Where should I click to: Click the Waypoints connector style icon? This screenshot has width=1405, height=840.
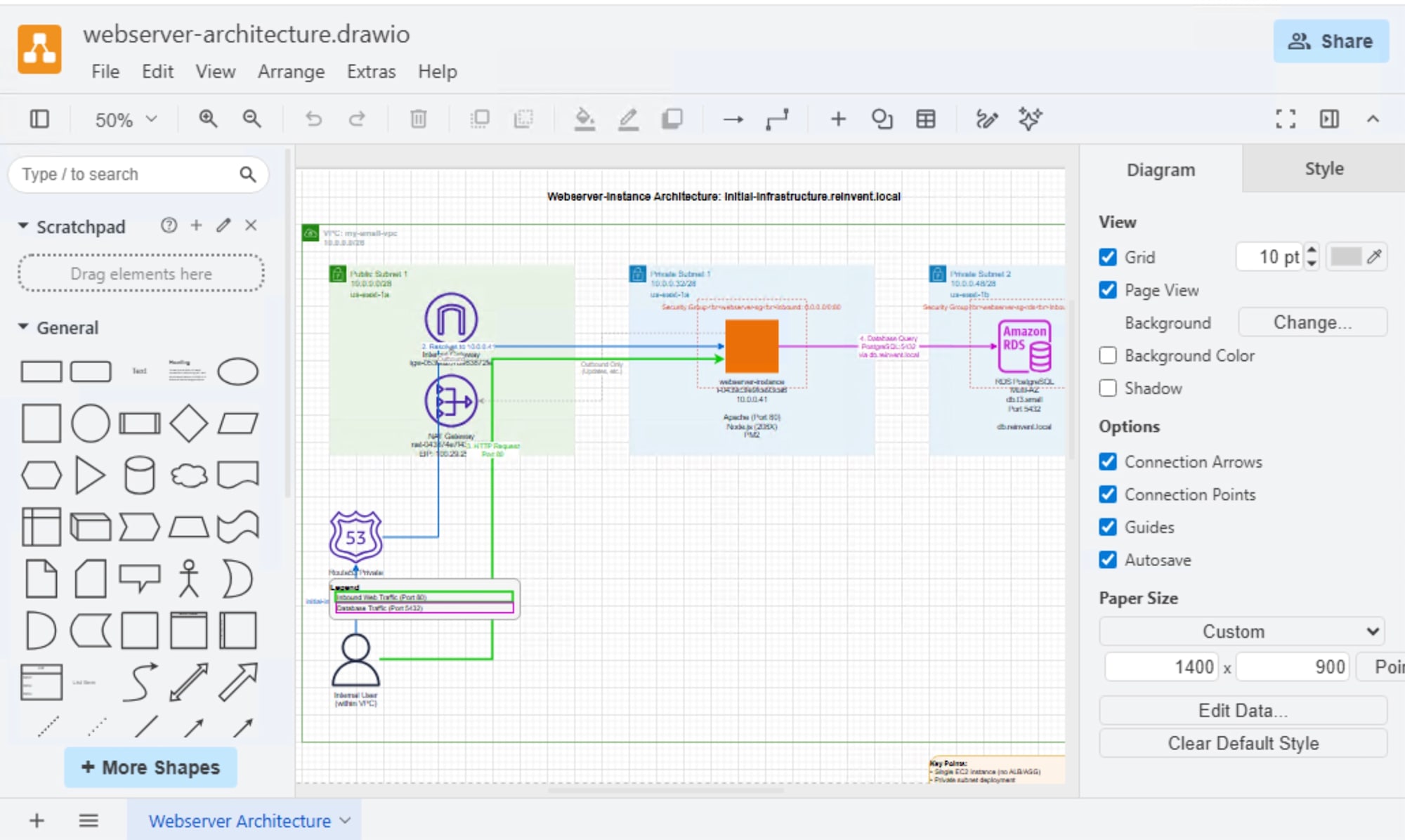click(776, 119)
